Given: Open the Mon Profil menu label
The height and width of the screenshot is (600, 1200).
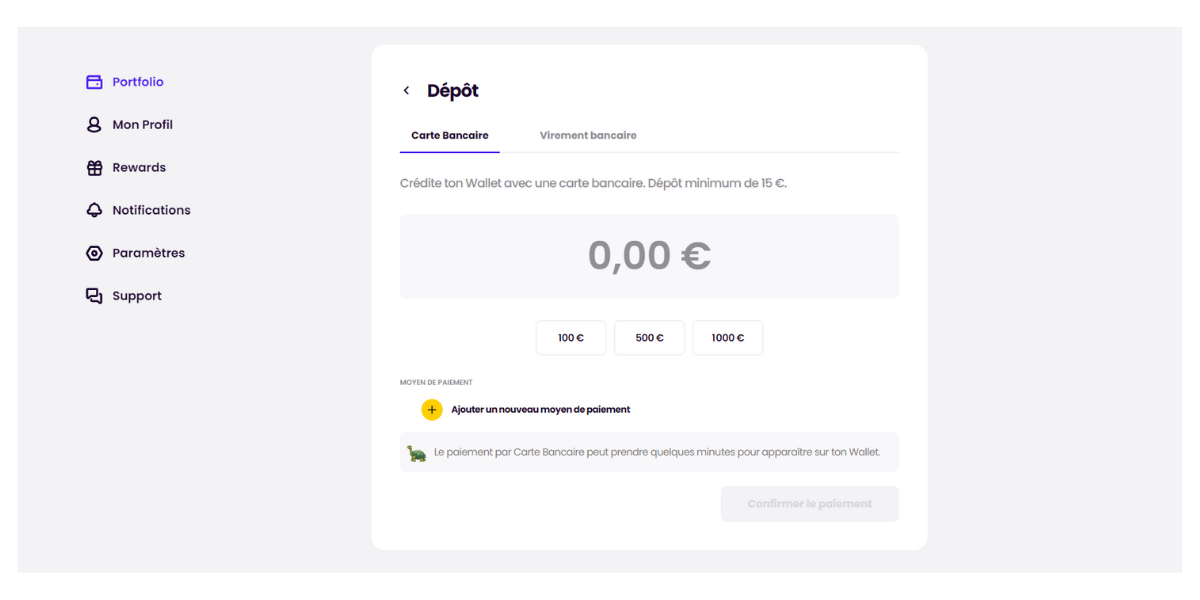Looking at the screenshot, I should 143,125.
